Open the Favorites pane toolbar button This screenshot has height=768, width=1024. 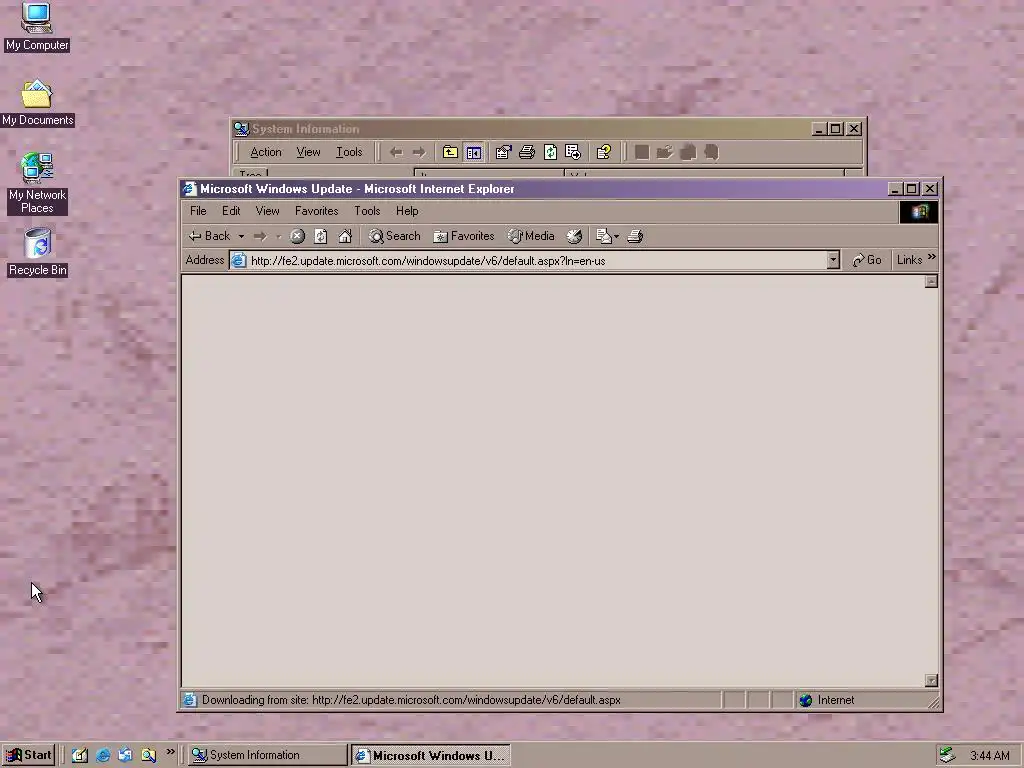click(x=464, y=236)
